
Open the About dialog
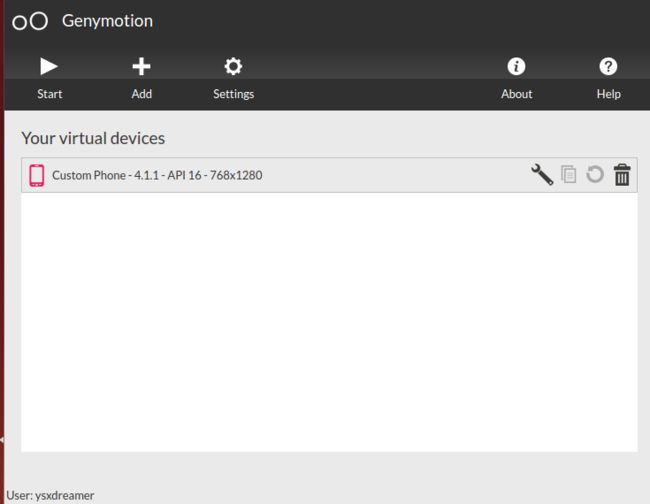point(516,79)
